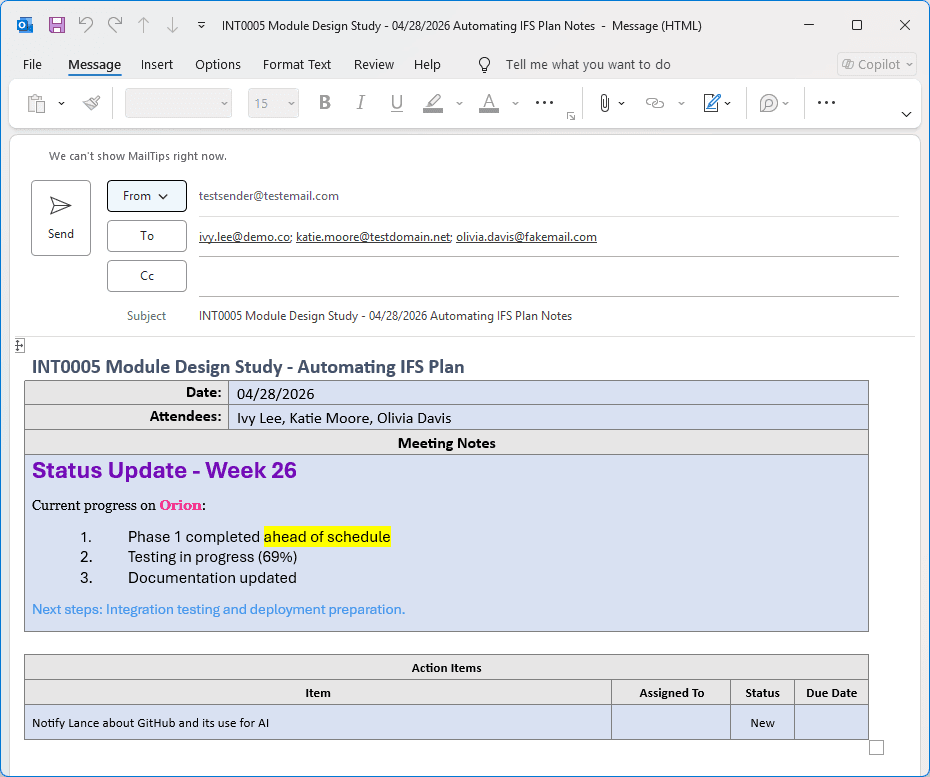Screen dimensions: 930x777
Task: Click the lightbulb Tell me icon
Action: [x=485, y=65]
